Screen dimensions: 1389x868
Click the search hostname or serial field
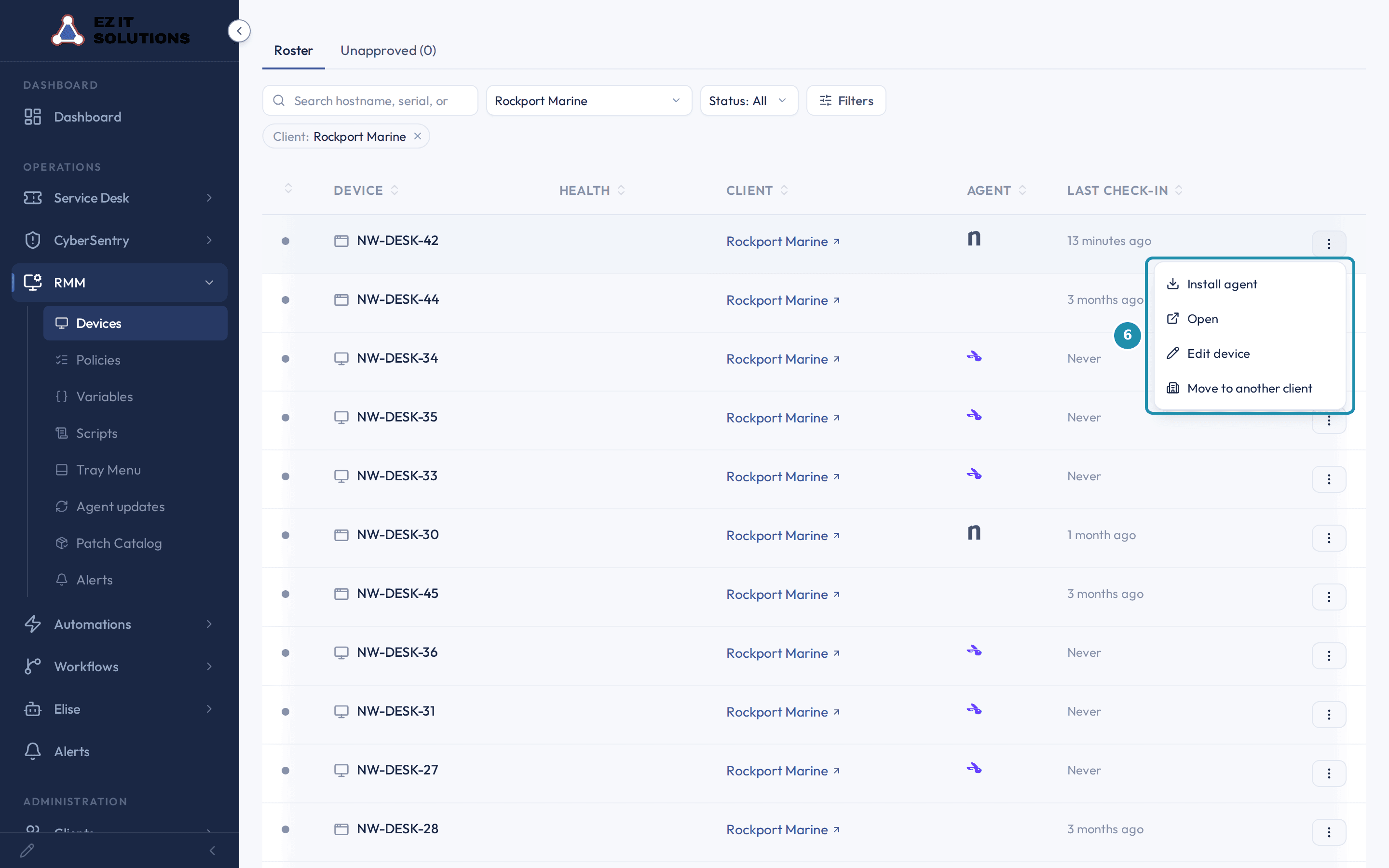[x=370, y=101]
